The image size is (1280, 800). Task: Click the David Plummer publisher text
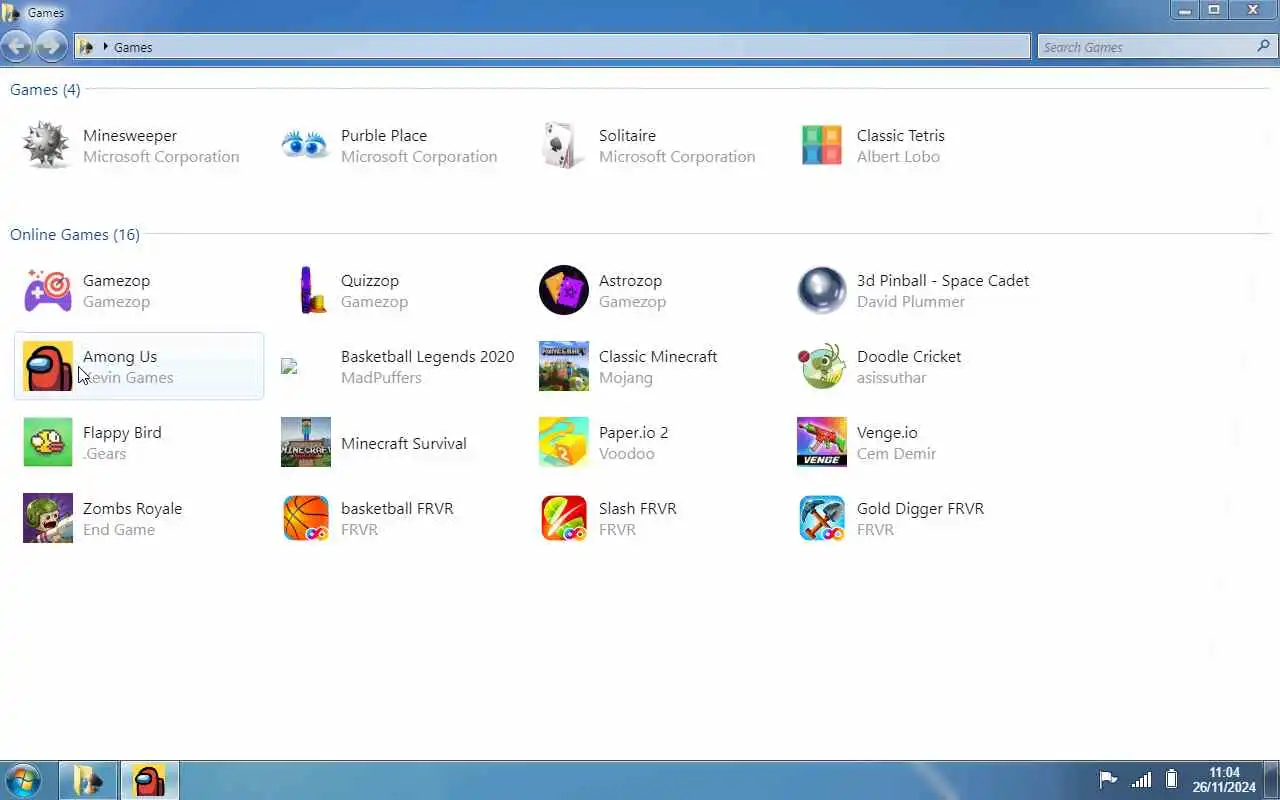(911, 302)
